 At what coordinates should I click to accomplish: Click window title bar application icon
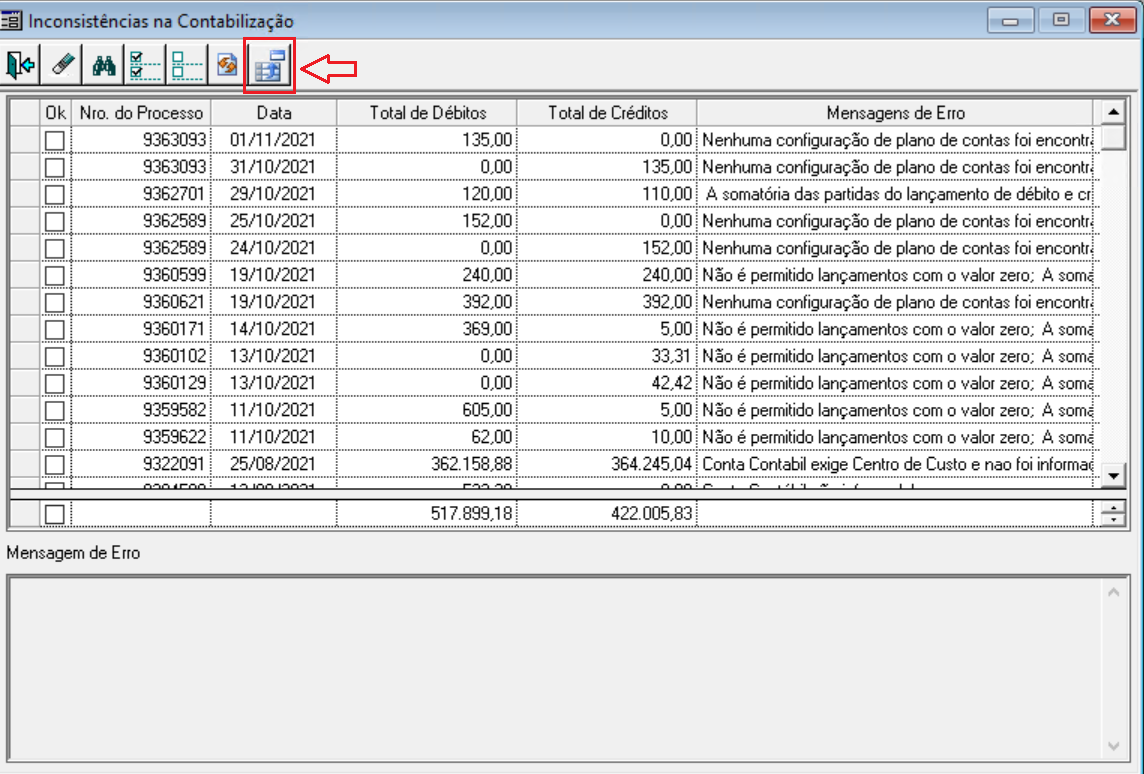point(11,20)
